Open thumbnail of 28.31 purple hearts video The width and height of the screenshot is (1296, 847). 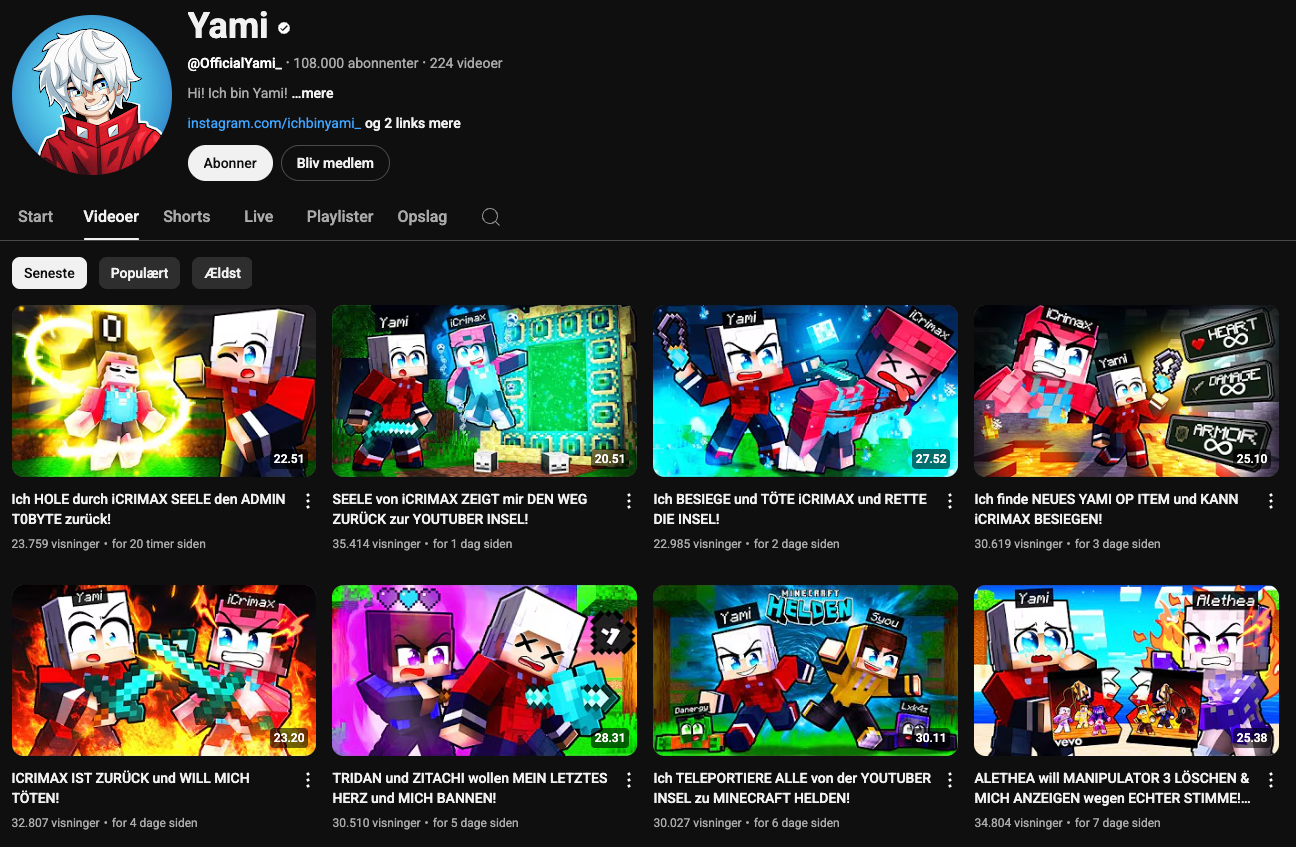(485, 670)
